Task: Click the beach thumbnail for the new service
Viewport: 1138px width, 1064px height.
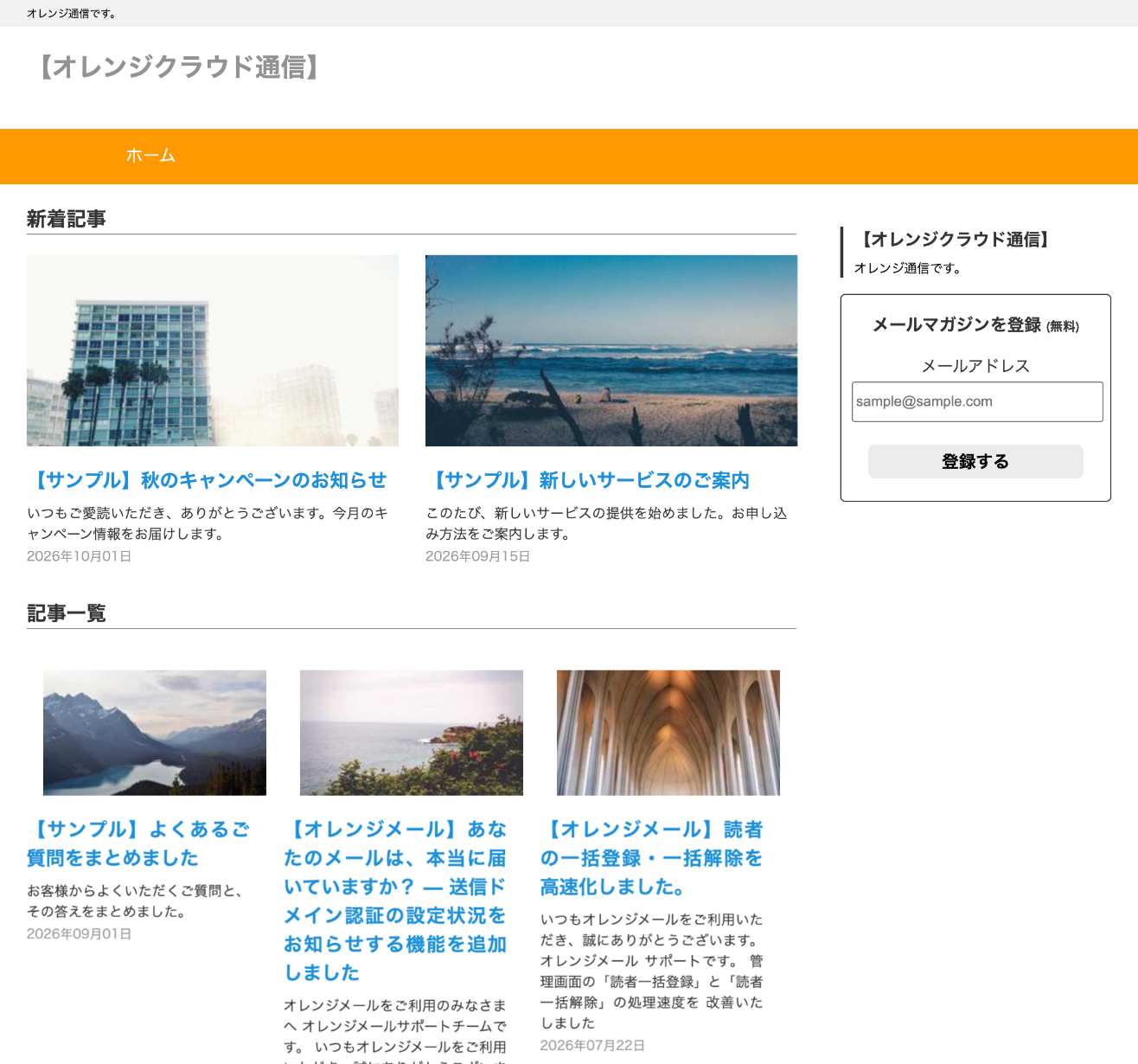Action: (611, 350)
